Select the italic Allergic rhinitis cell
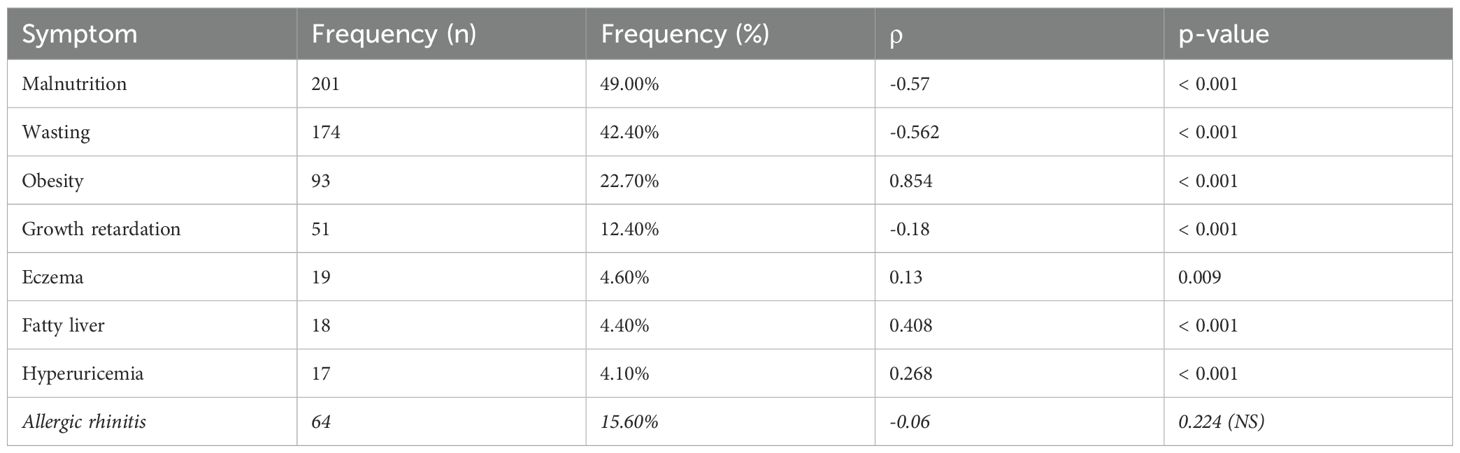 click(84, 422)
